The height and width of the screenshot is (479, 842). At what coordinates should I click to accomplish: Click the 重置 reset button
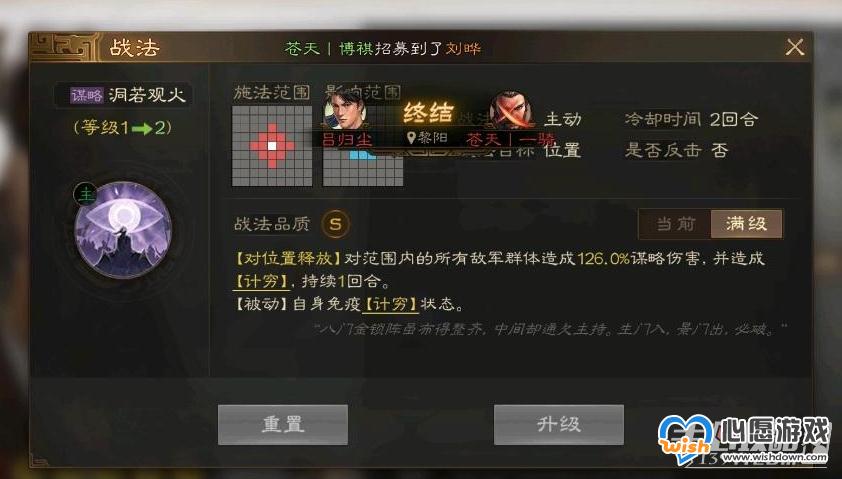click(x=283, y=424)
